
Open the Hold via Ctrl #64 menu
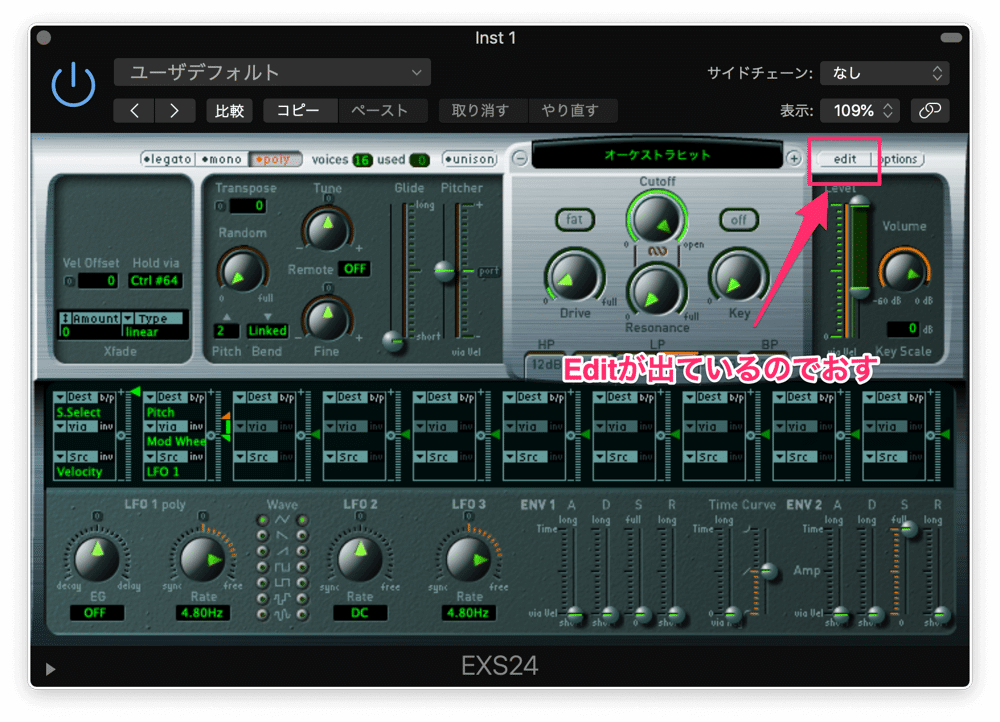155,281
